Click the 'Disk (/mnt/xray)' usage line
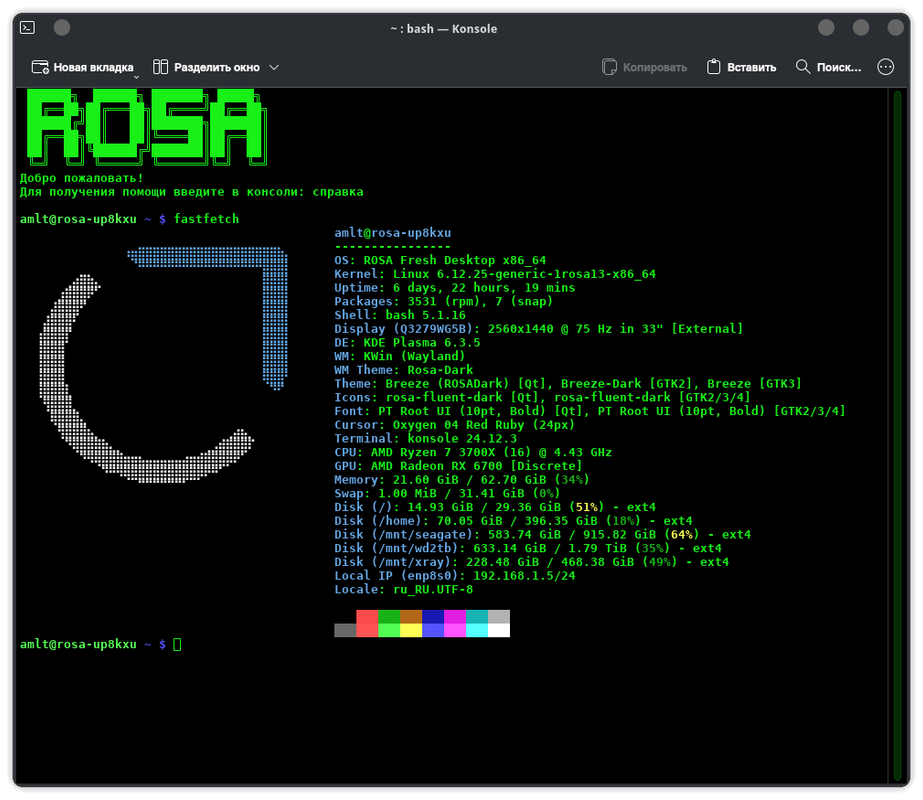Image resolution: width=923 pixels, height=800 pixels. 532,562
